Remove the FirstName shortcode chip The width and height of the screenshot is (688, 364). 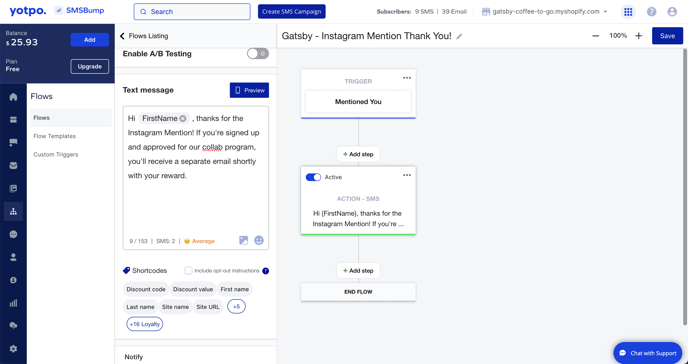pos(183,118)
